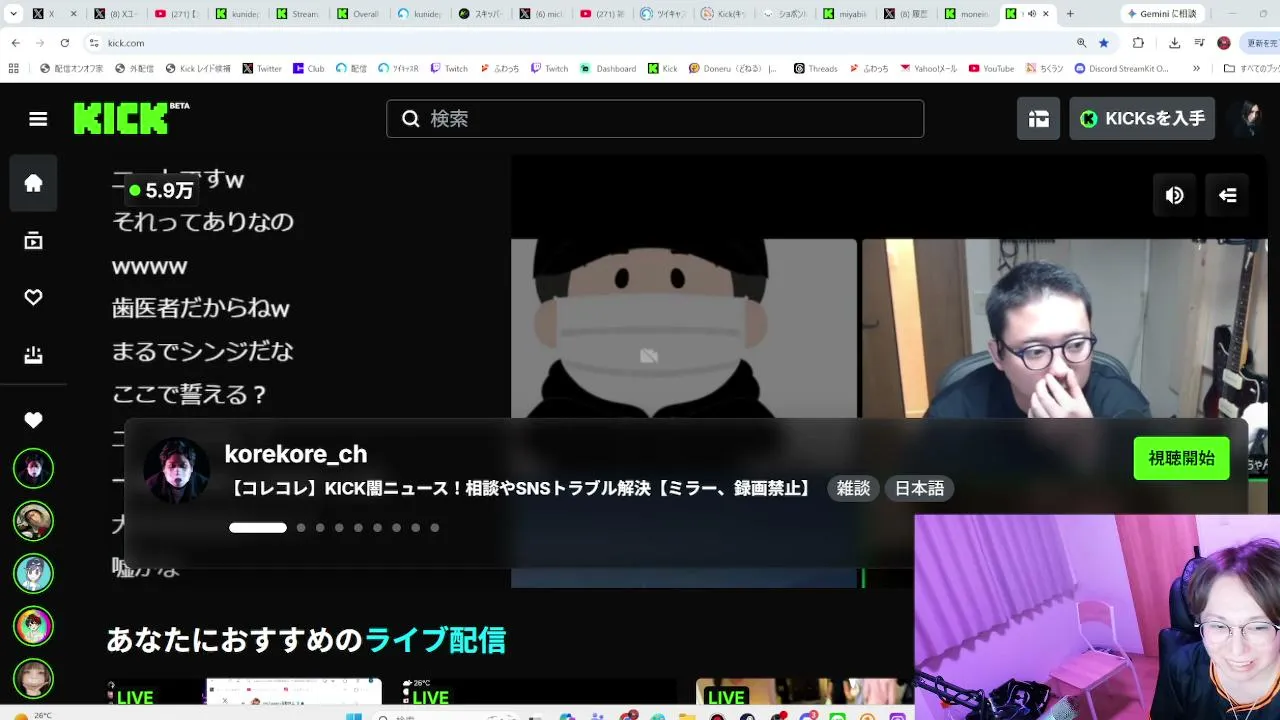1280x720 pixels.
Task: Click the magnifier icon in search box
Action: pos(411,119)
